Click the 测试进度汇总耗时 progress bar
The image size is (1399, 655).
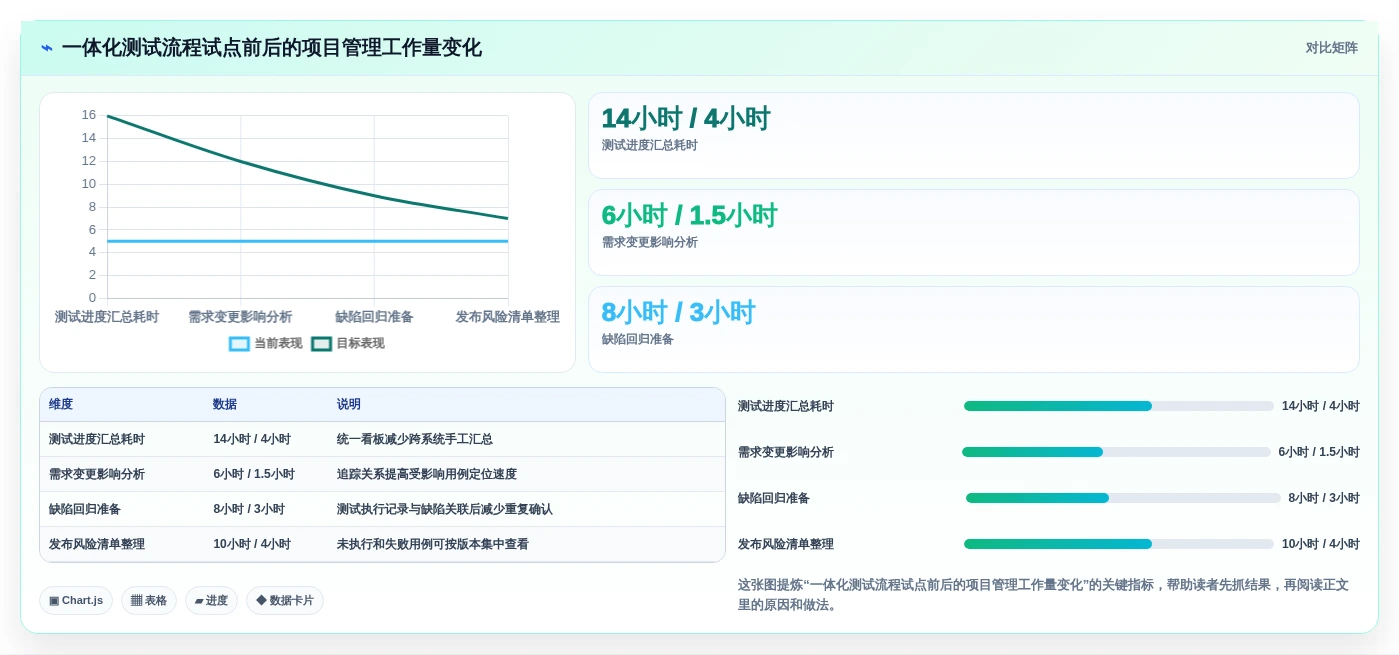point(1119,406)
